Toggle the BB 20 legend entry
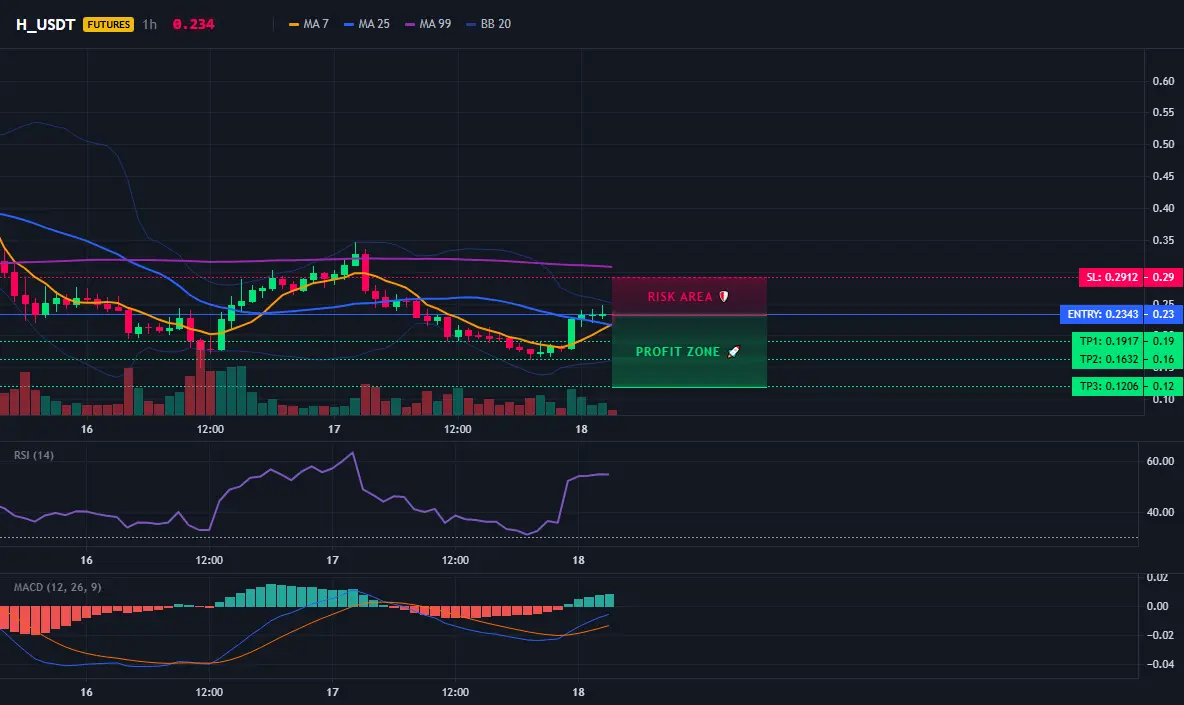1184x705 pixels. [489, 24]
